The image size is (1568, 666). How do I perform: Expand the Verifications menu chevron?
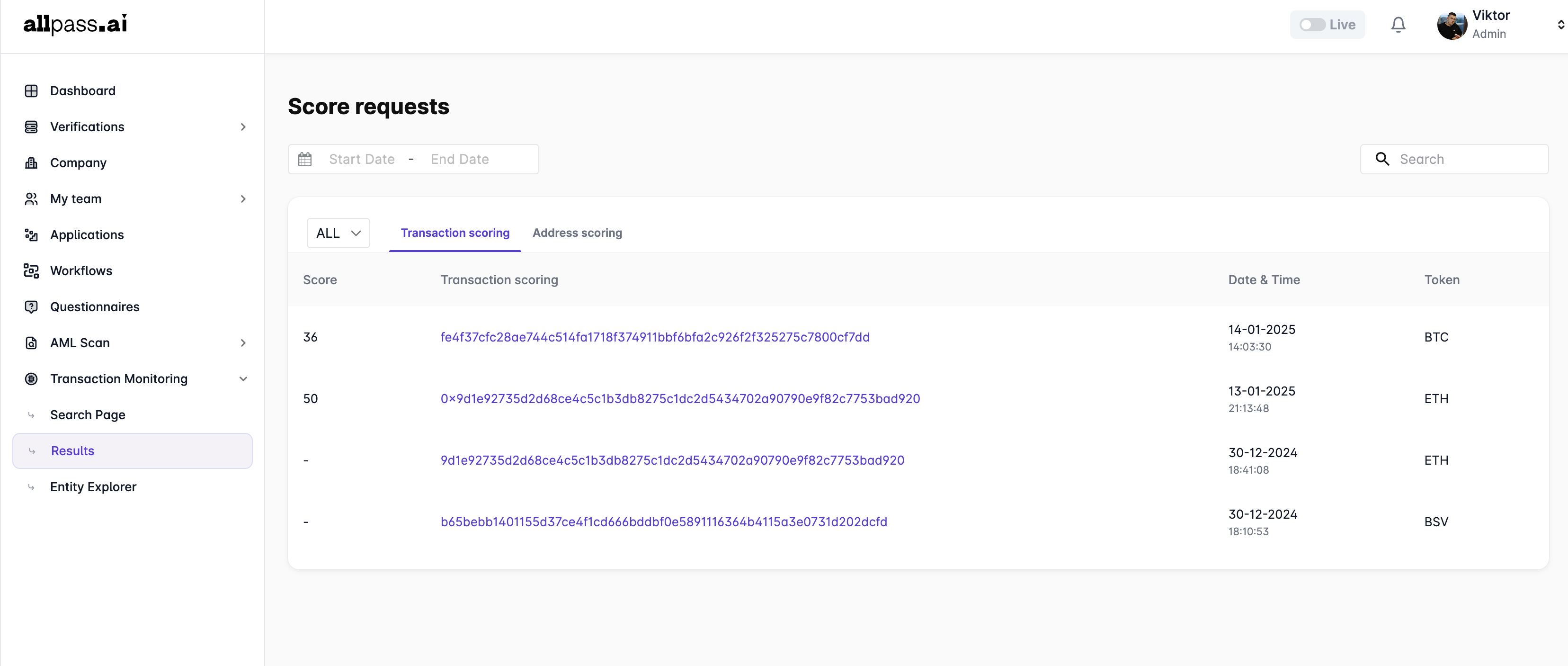click(x=243, y=126)
